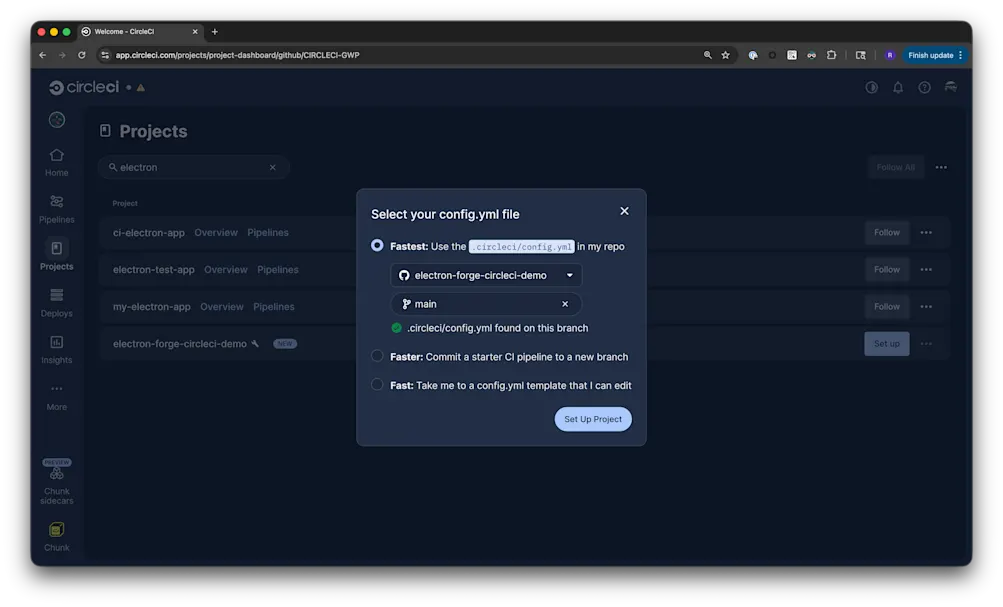
Task: Bookmark this page with the star icon
Action: point(725,56)
